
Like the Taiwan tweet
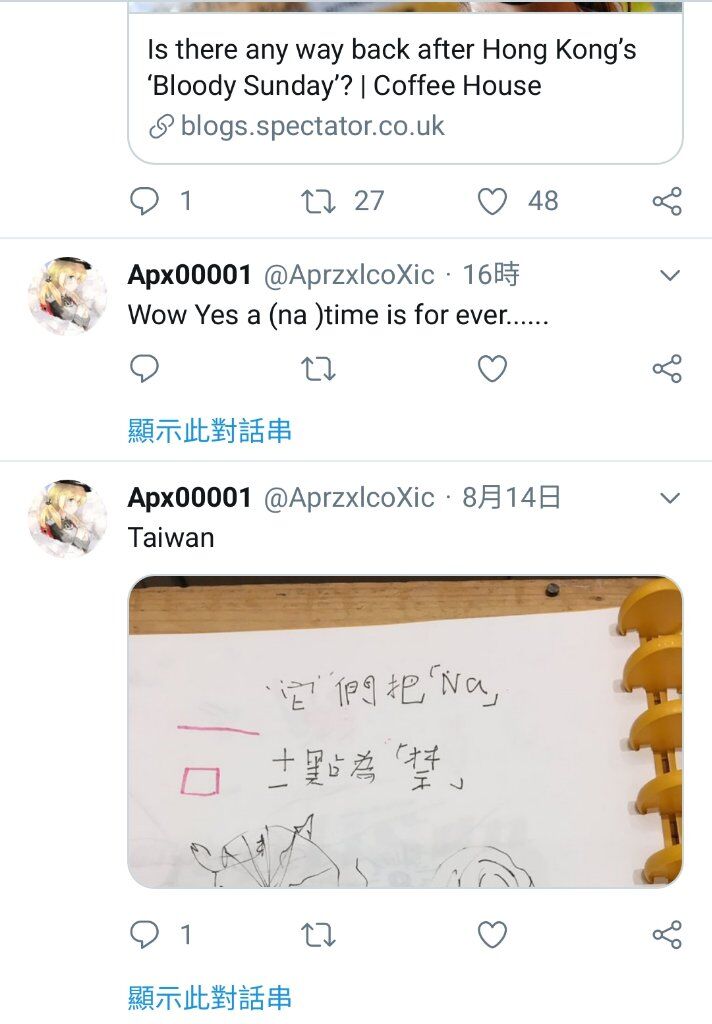(x=492, y=935)
